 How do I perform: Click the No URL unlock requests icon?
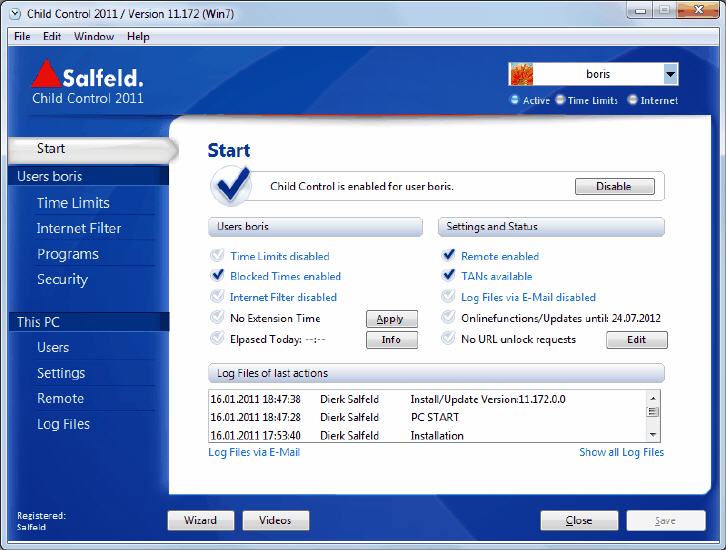pos(448,338)
